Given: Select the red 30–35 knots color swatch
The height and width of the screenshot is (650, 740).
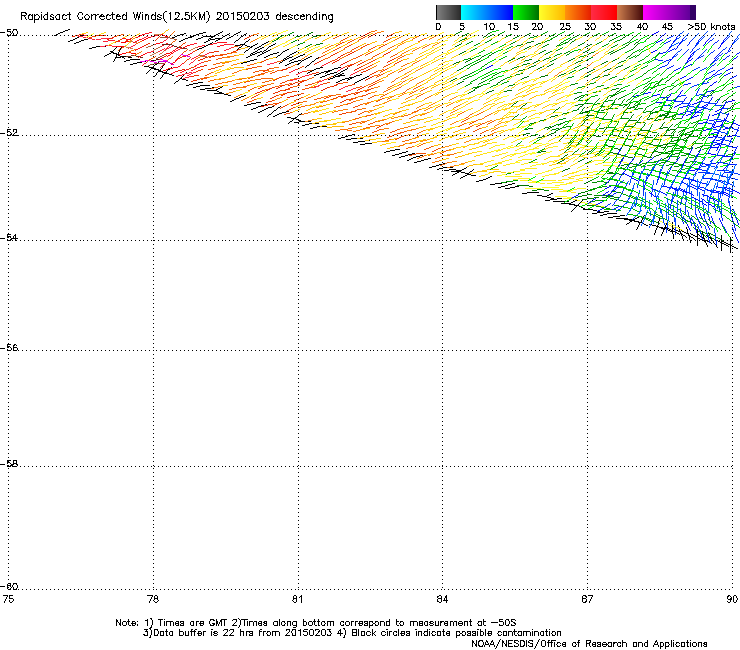Looking at the screenshot, I should click(x=604, y=12).
